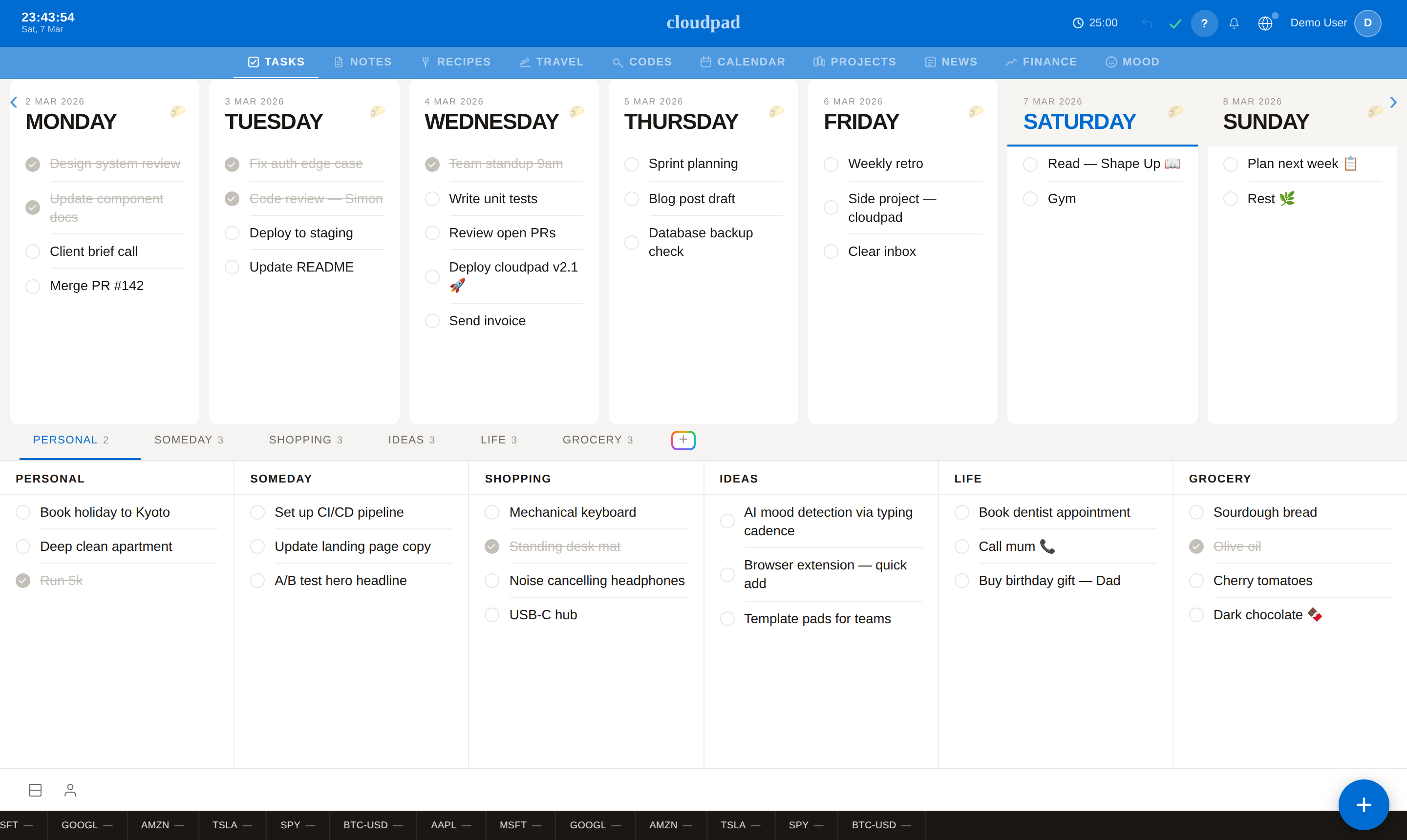Viewport: 1407px width, 840px height.
Task: Click the taco icon on Monday card
Action: [x=177, y=111]
